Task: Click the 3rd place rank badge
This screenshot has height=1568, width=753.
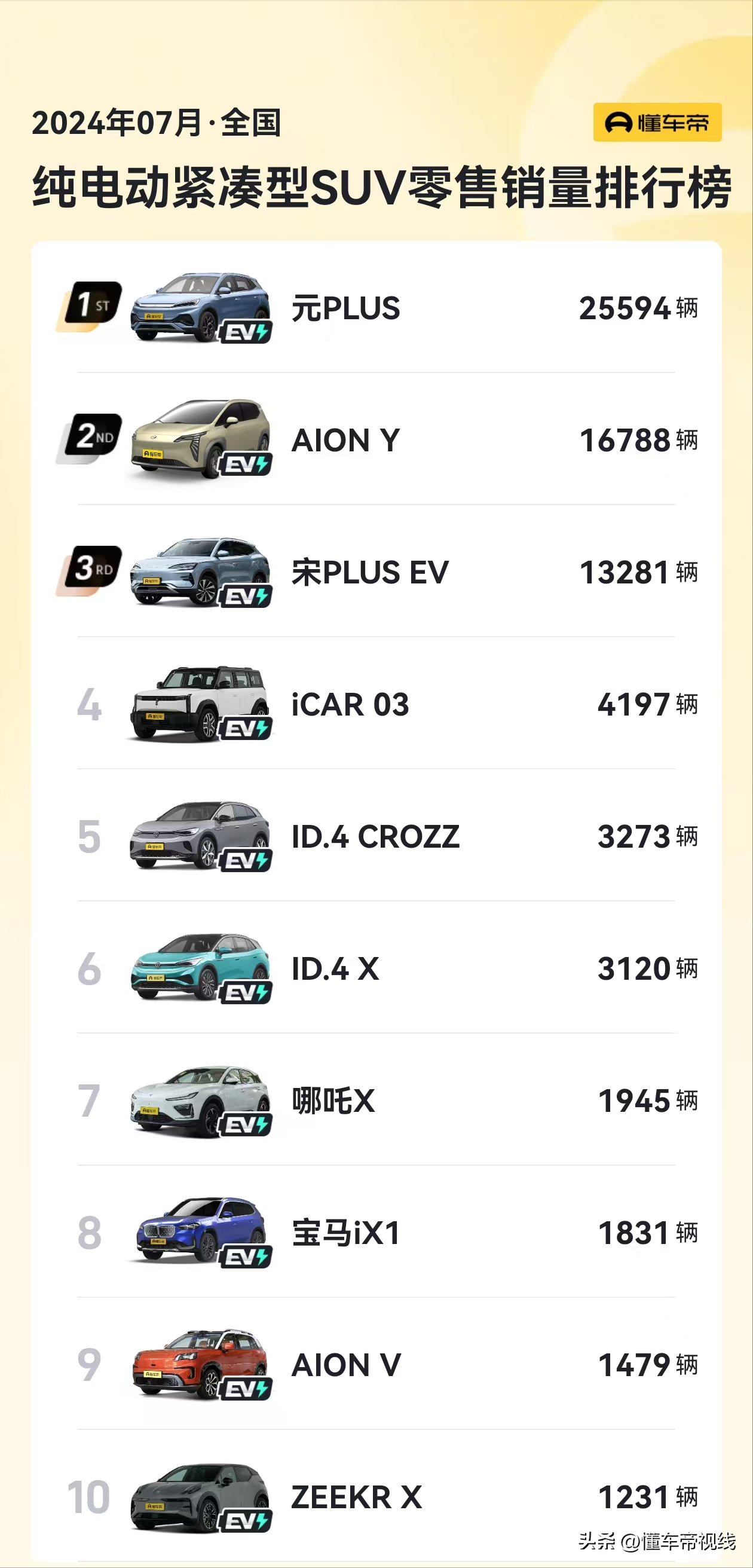Action: (91, 569)
